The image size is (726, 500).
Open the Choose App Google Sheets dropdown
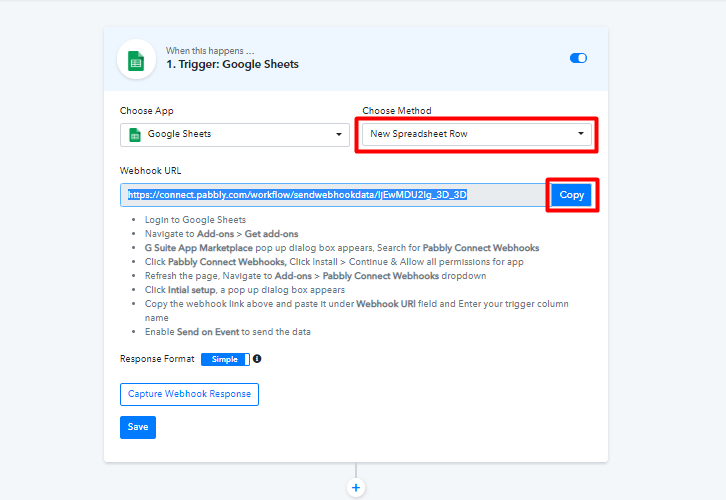point(235,135)
